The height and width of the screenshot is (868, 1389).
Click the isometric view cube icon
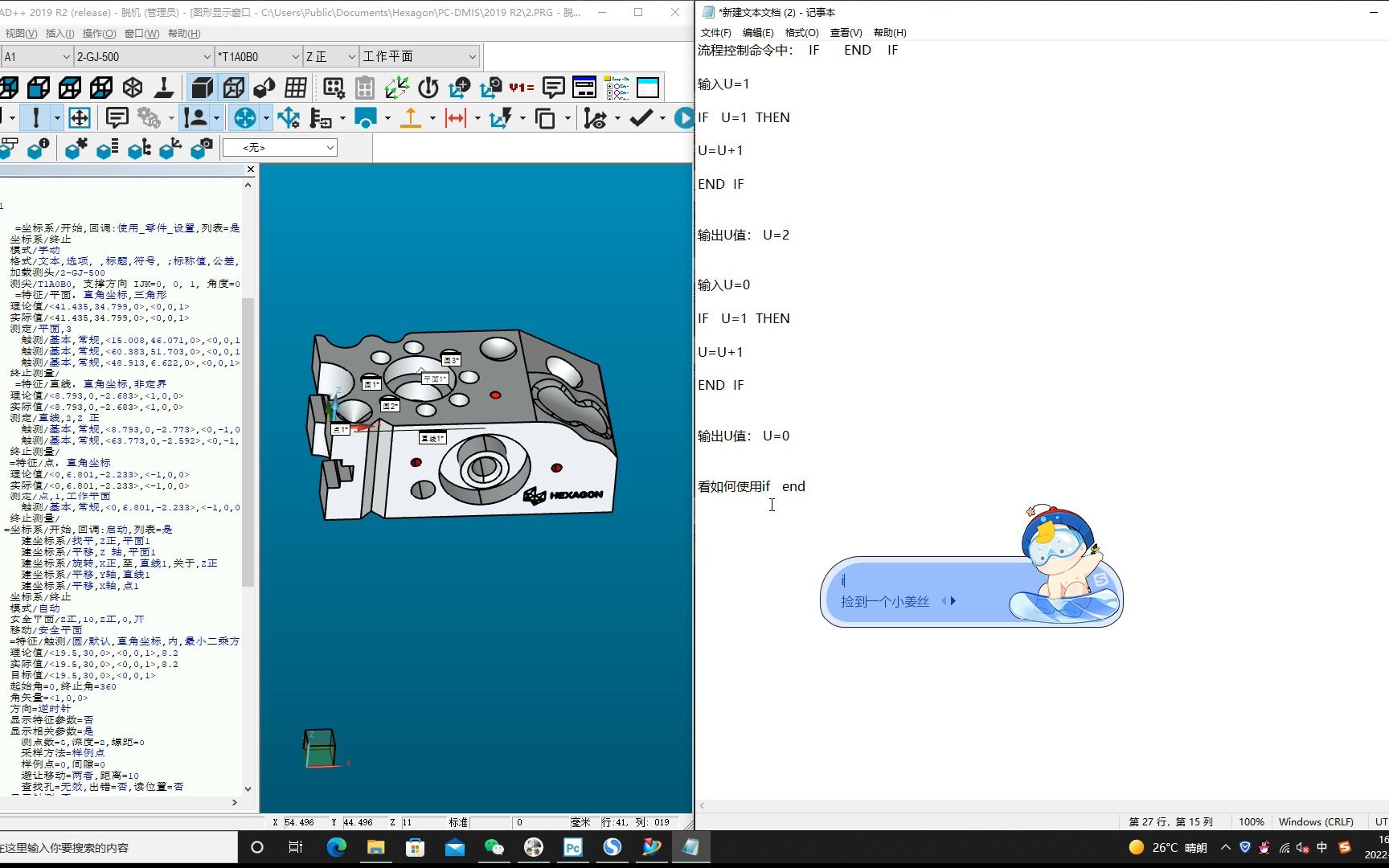(133, 87)
